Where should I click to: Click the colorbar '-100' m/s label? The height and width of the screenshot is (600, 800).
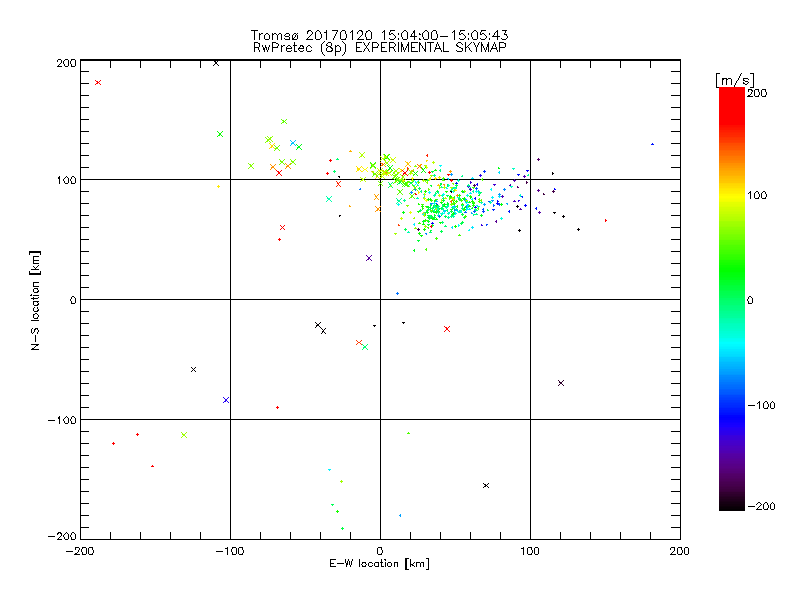tap(761, 406)
